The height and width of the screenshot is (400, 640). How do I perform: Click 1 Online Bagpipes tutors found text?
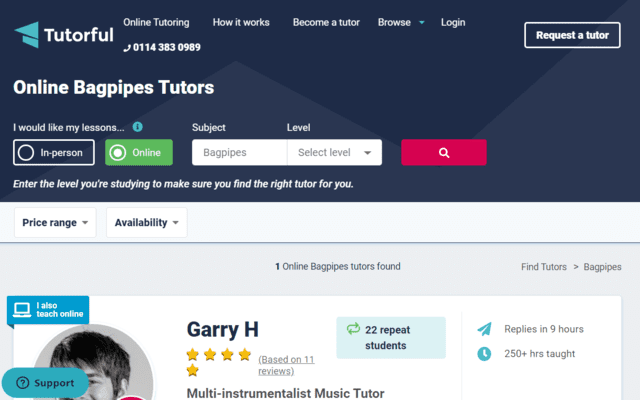338,267
